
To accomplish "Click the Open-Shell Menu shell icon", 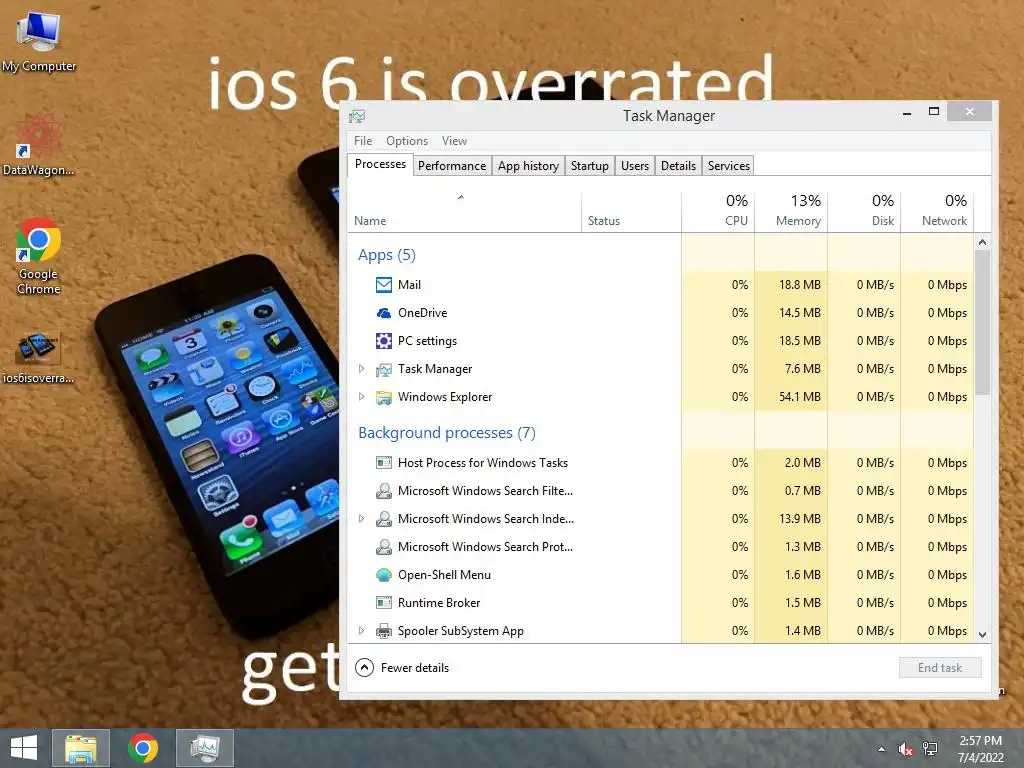I will click(384, 575).
